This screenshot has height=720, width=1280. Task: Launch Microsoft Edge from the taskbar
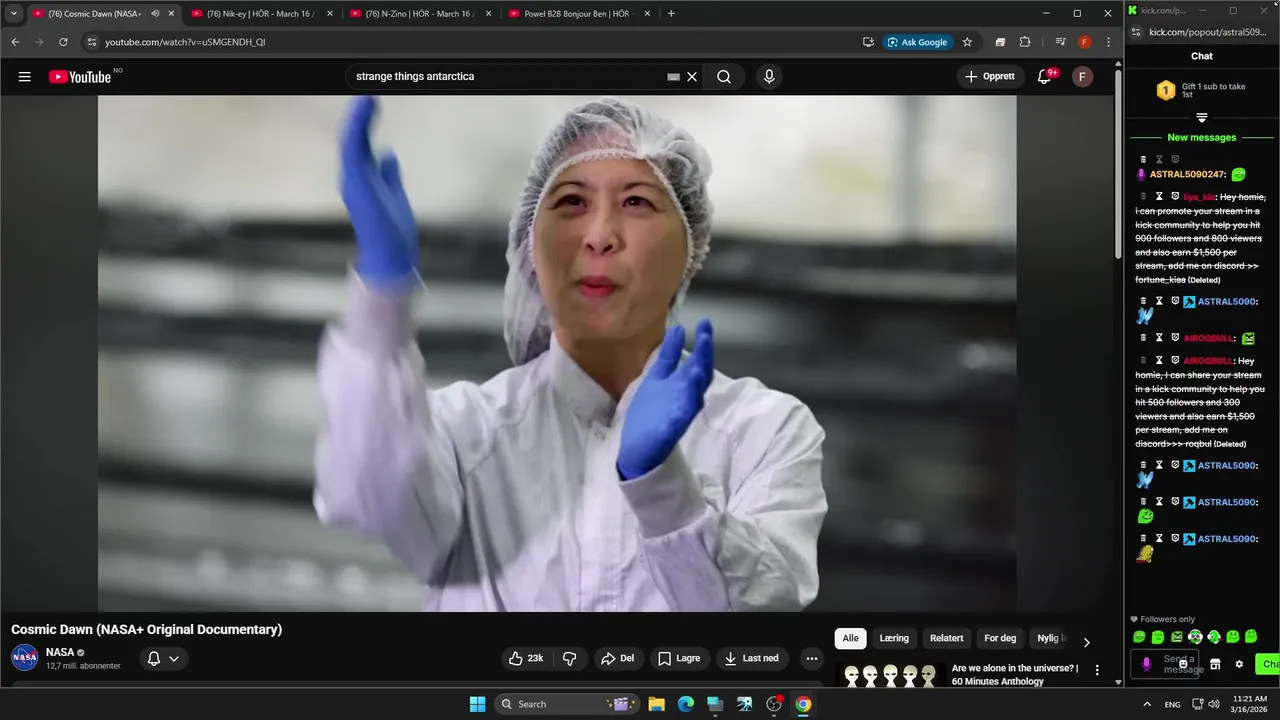685,704
